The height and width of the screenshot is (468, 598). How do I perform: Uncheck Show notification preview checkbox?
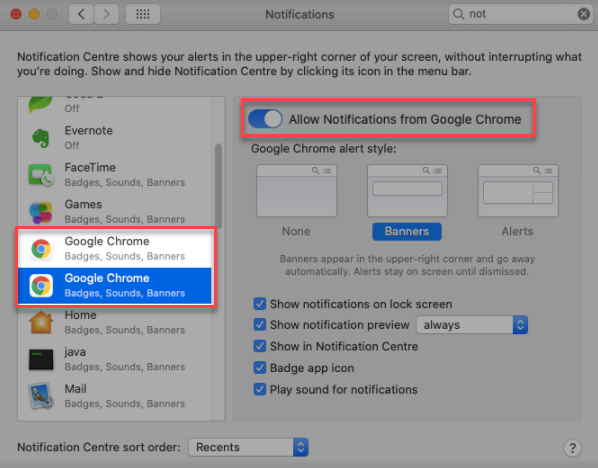tap(260, 325)
